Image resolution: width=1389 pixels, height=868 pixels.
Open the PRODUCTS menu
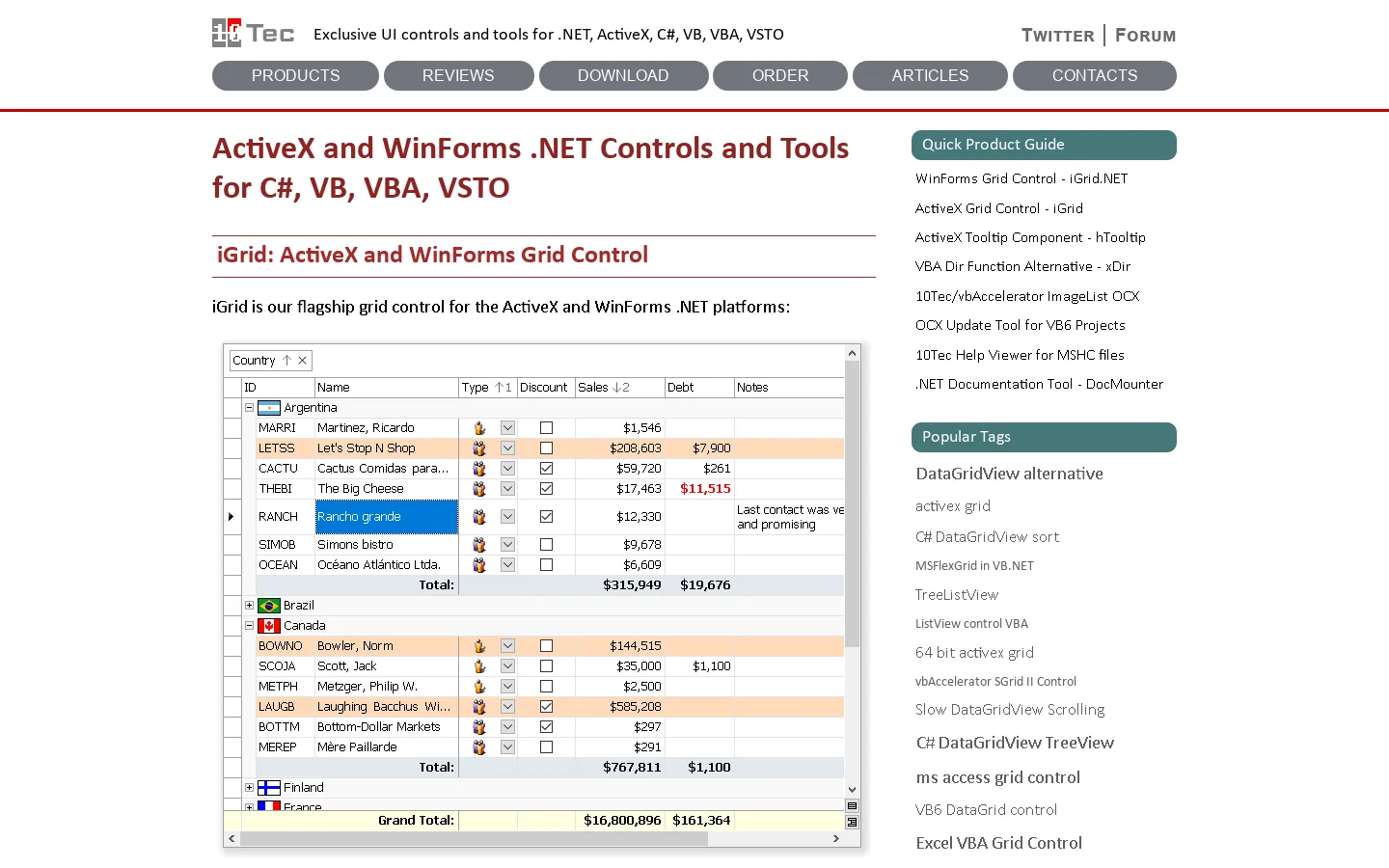(295, 75)
